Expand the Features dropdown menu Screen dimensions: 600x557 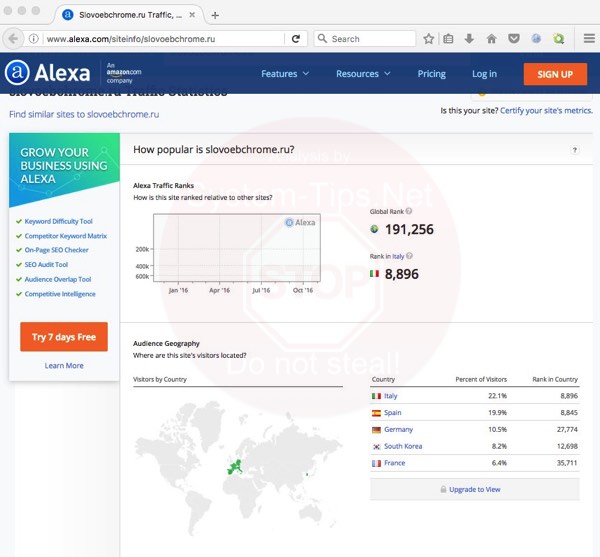click(x=285, y=74)
